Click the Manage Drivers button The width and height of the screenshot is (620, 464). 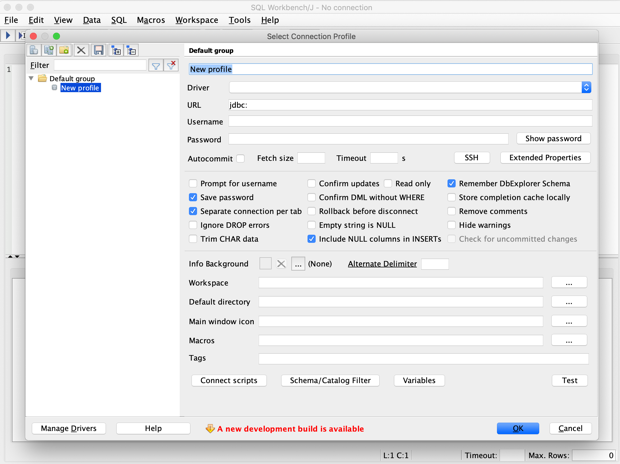pyautogui.click(x=69, y=428)
